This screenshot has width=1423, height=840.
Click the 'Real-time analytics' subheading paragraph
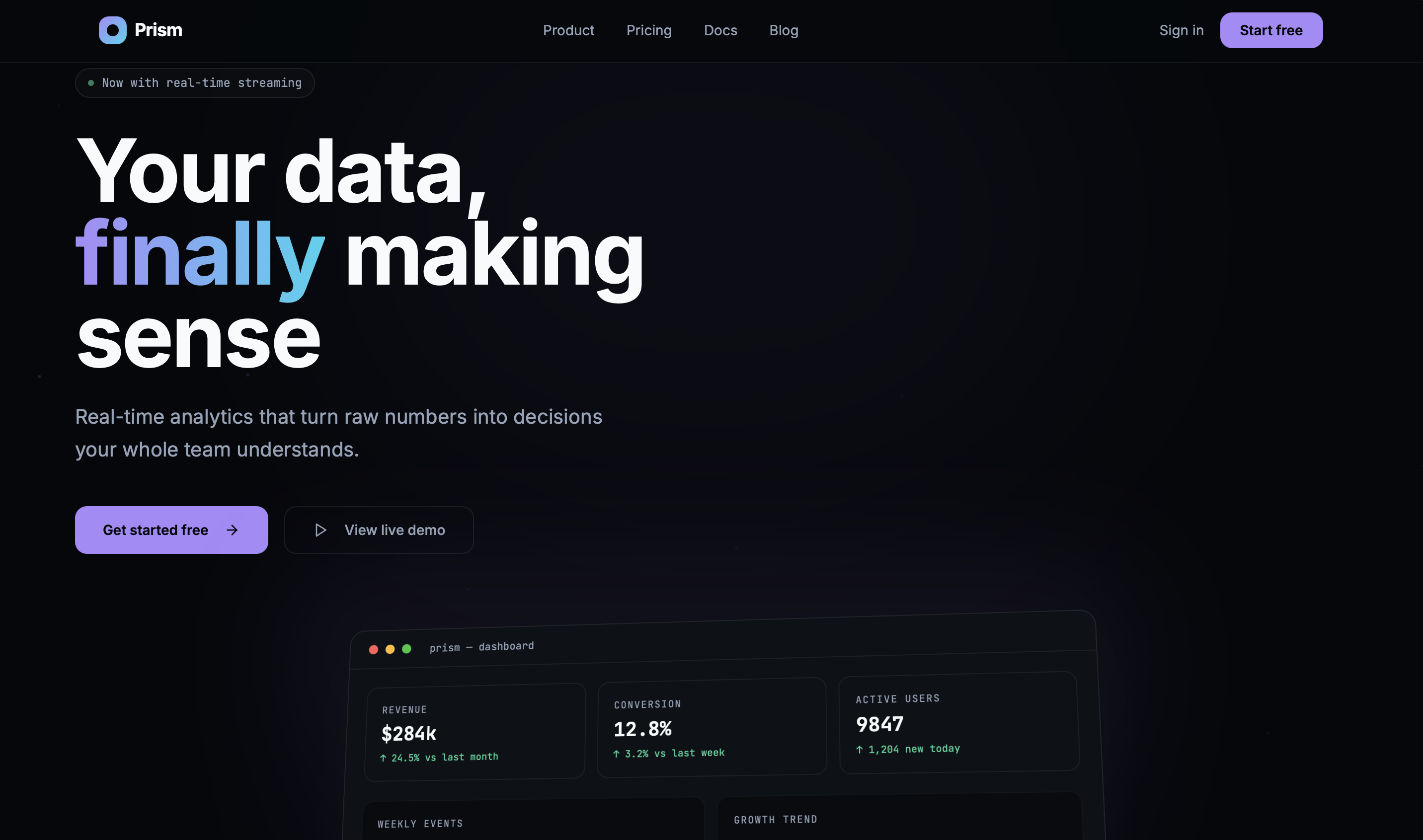point(338,433)
